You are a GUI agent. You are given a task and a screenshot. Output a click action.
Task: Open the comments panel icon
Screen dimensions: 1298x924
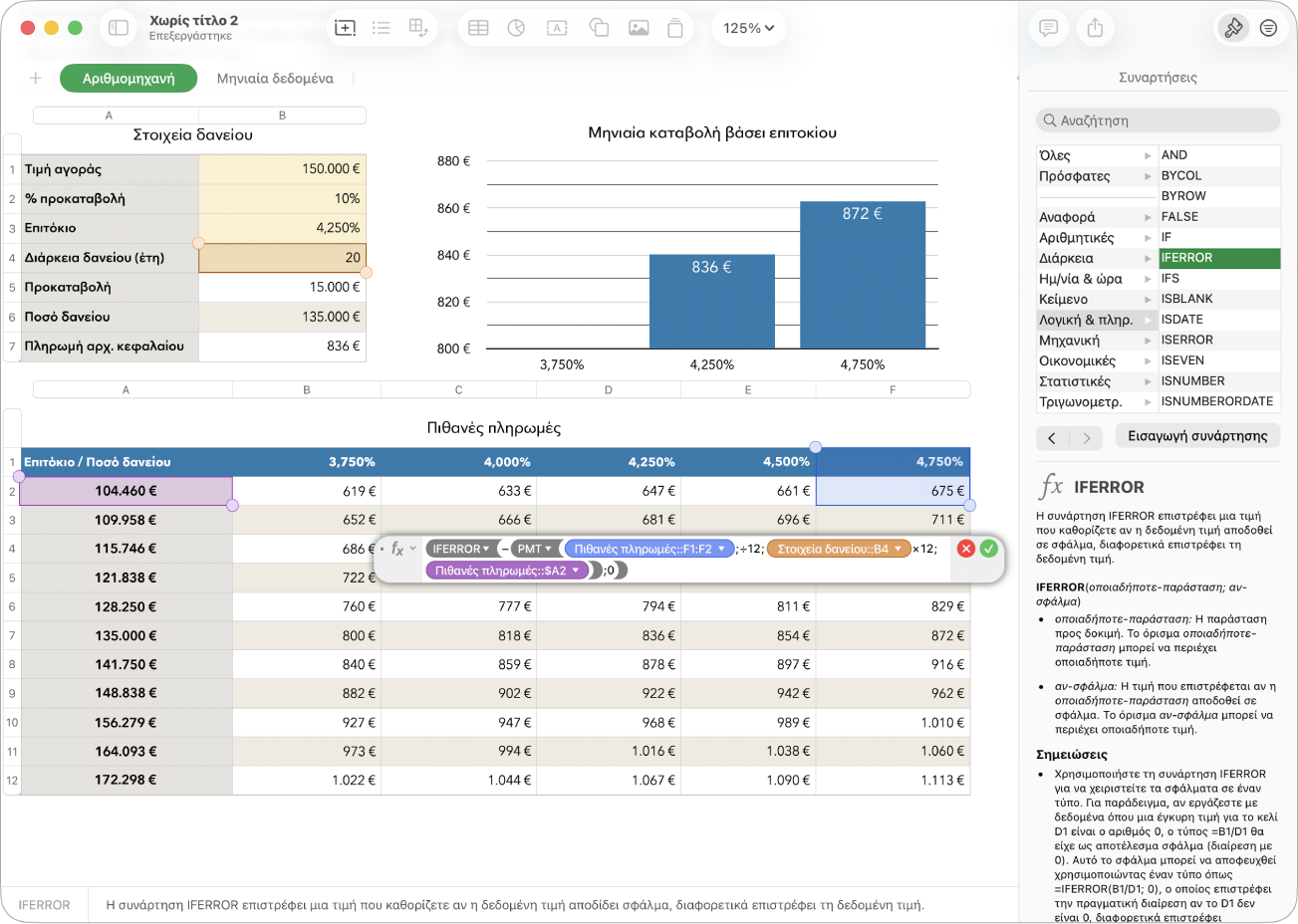[x=1048, y=28]
